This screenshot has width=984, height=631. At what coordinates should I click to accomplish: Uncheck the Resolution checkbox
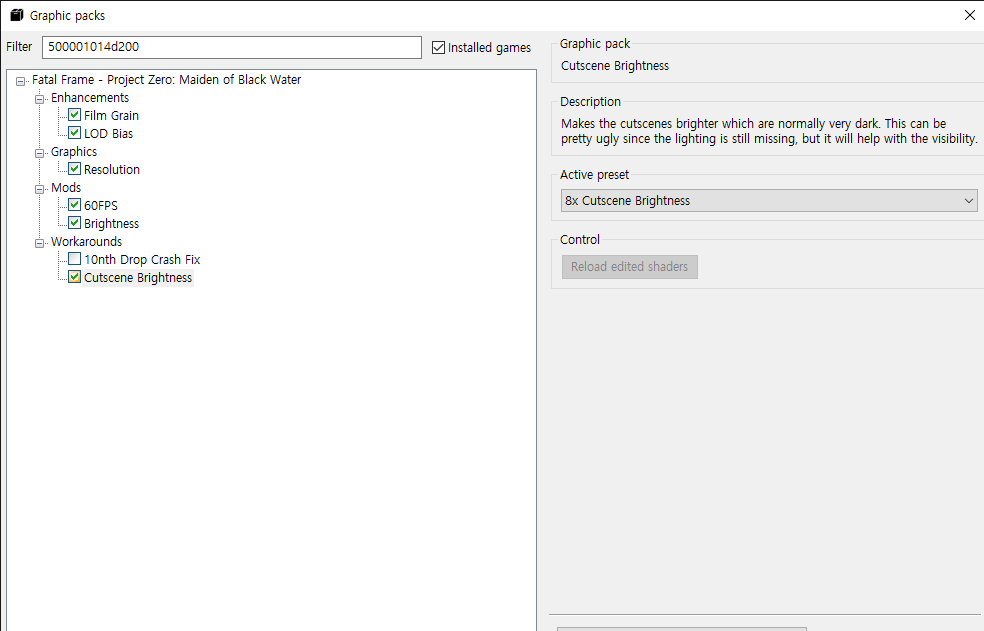(x=75, y=169)
